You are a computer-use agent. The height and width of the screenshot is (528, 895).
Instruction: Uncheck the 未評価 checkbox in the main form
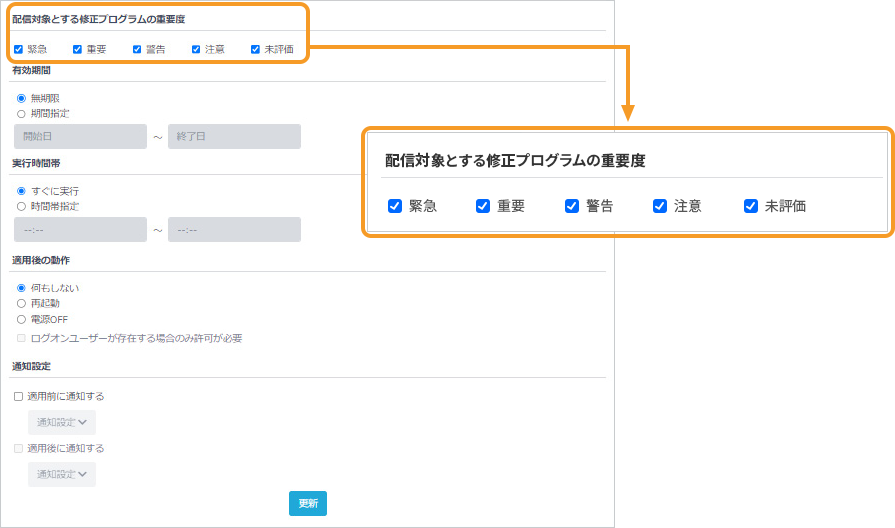[255, 49]
